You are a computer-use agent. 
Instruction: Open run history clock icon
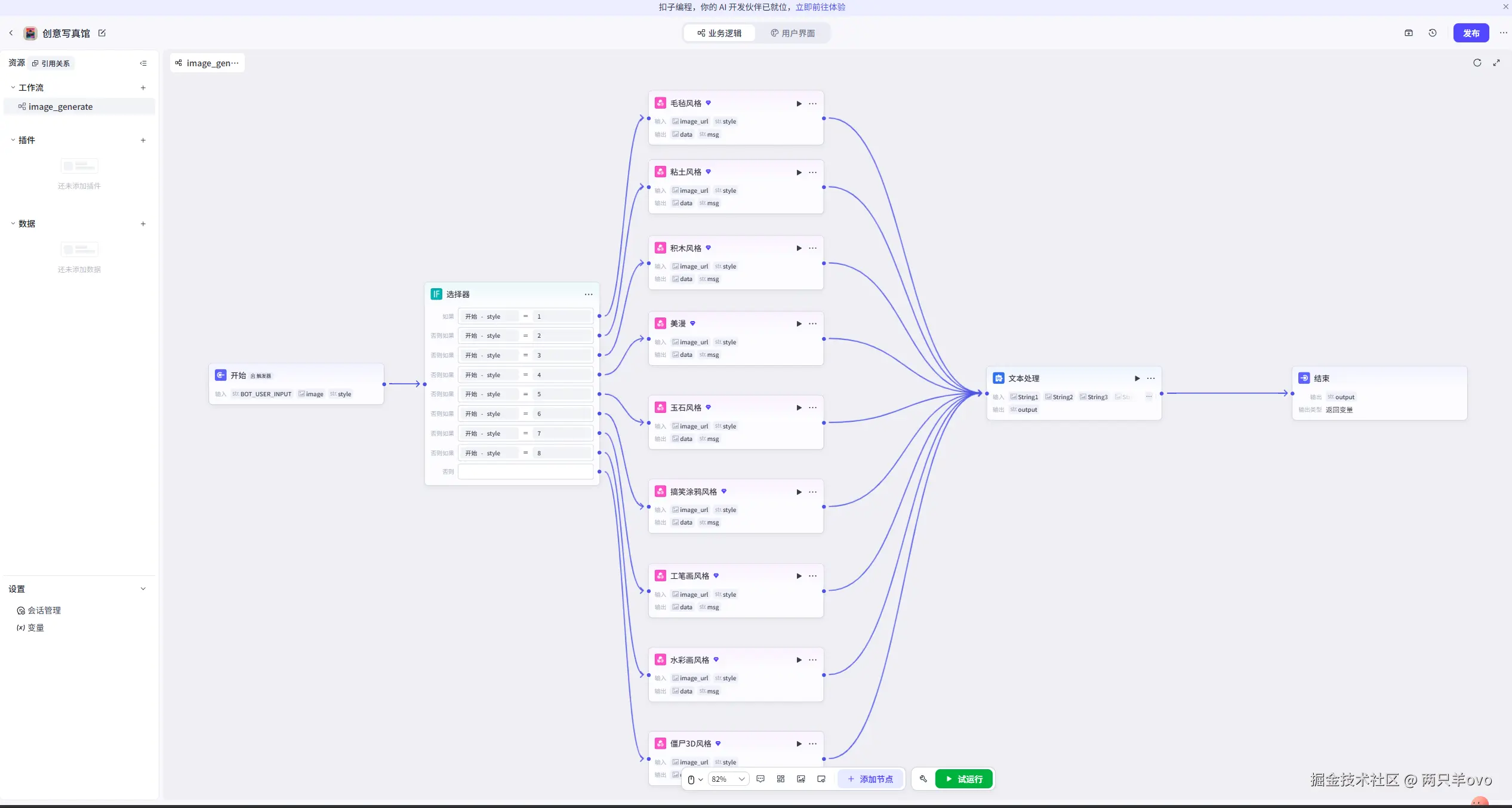[x=1433, y=33]
